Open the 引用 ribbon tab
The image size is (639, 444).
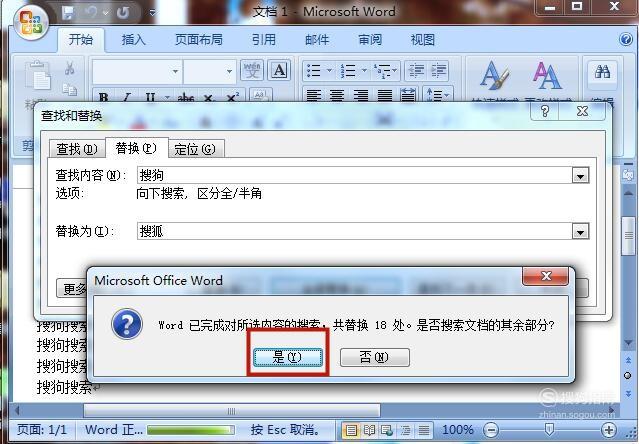[x=264, y=40]
